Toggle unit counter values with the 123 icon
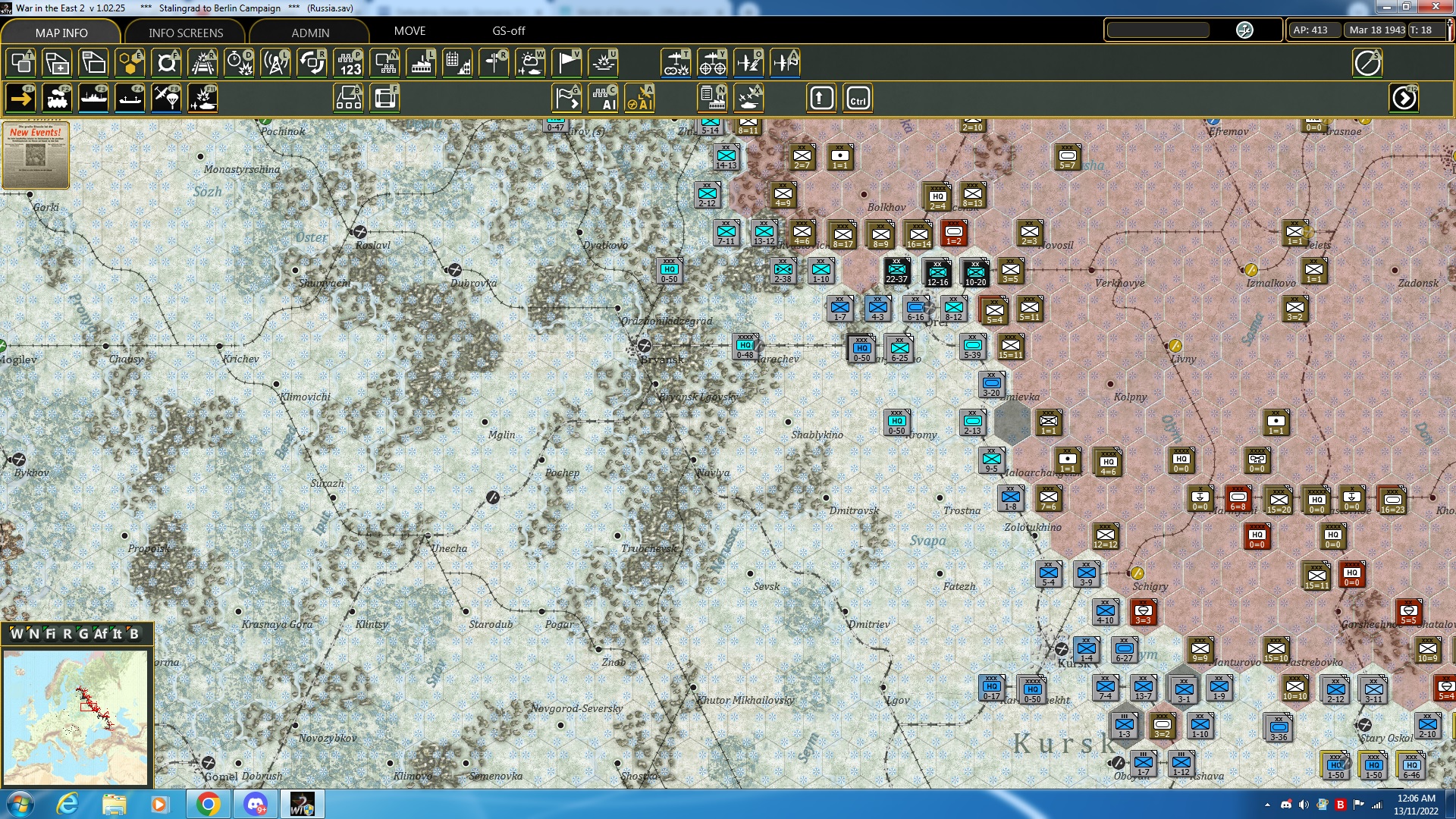Viewport: 1456px width, 819px height. pos(349,63)
